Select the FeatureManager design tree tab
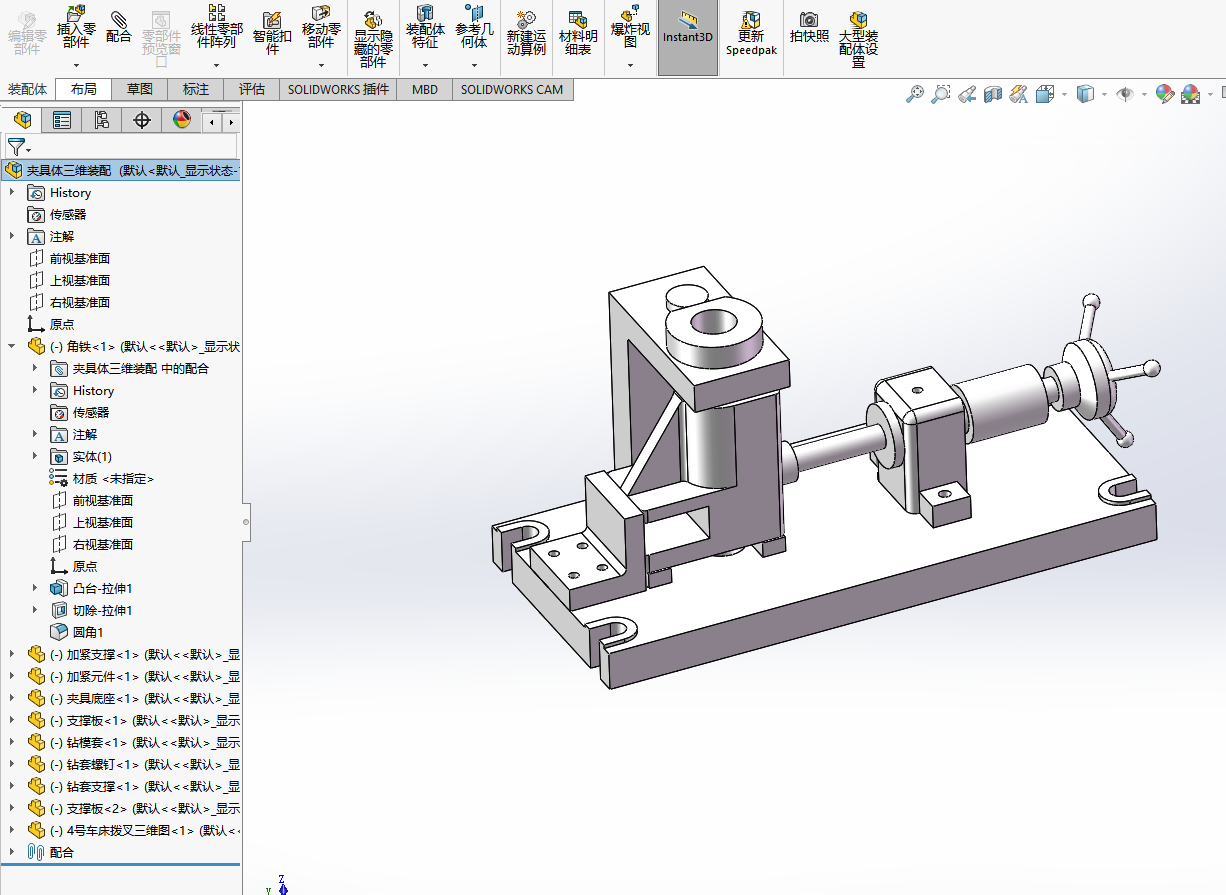Viewport: 1226px width, 895px height. click(x=22, y=121)
